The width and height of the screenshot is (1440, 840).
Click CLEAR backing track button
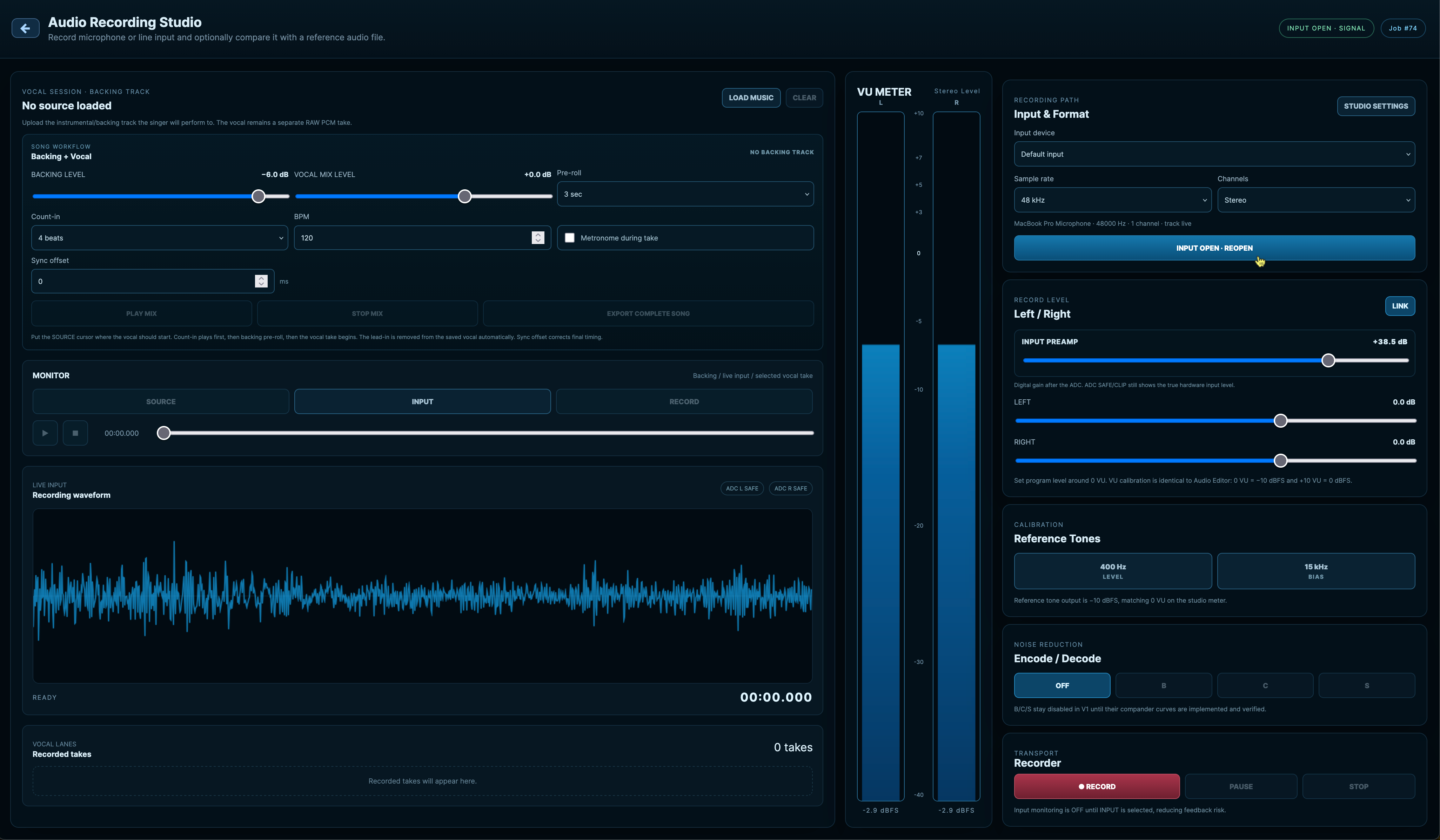click(804, 98)
